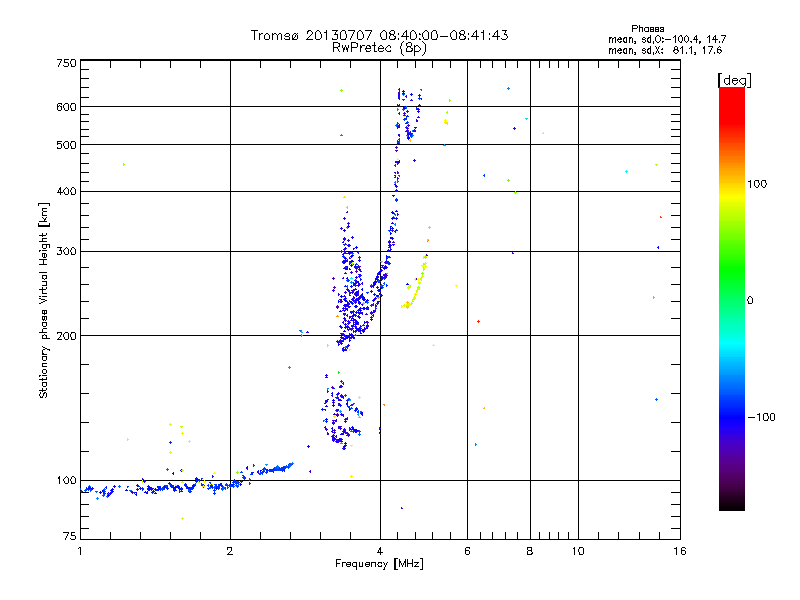800x600 pixels.
Task: Click the subtitle "RwPretec (8p)"
Action: coord(379,48)
